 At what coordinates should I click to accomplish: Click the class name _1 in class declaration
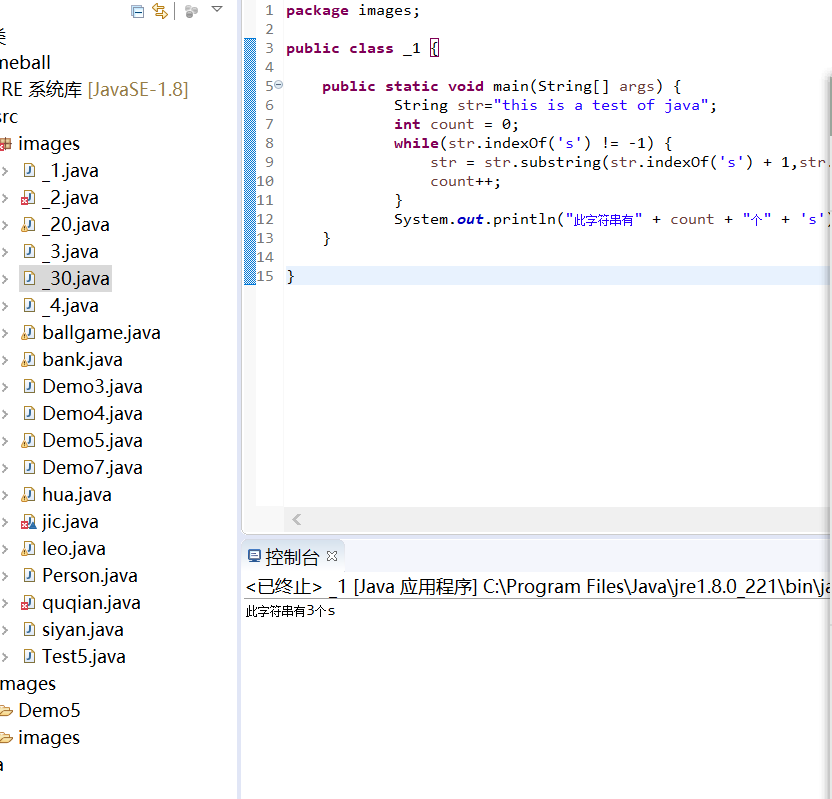pos(412,49)
